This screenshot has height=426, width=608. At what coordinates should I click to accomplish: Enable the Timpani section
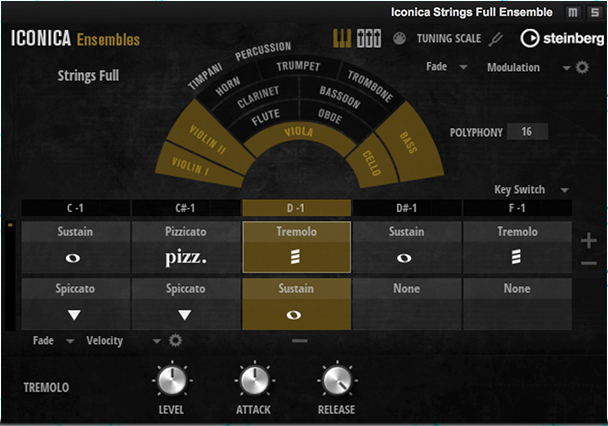205,76
